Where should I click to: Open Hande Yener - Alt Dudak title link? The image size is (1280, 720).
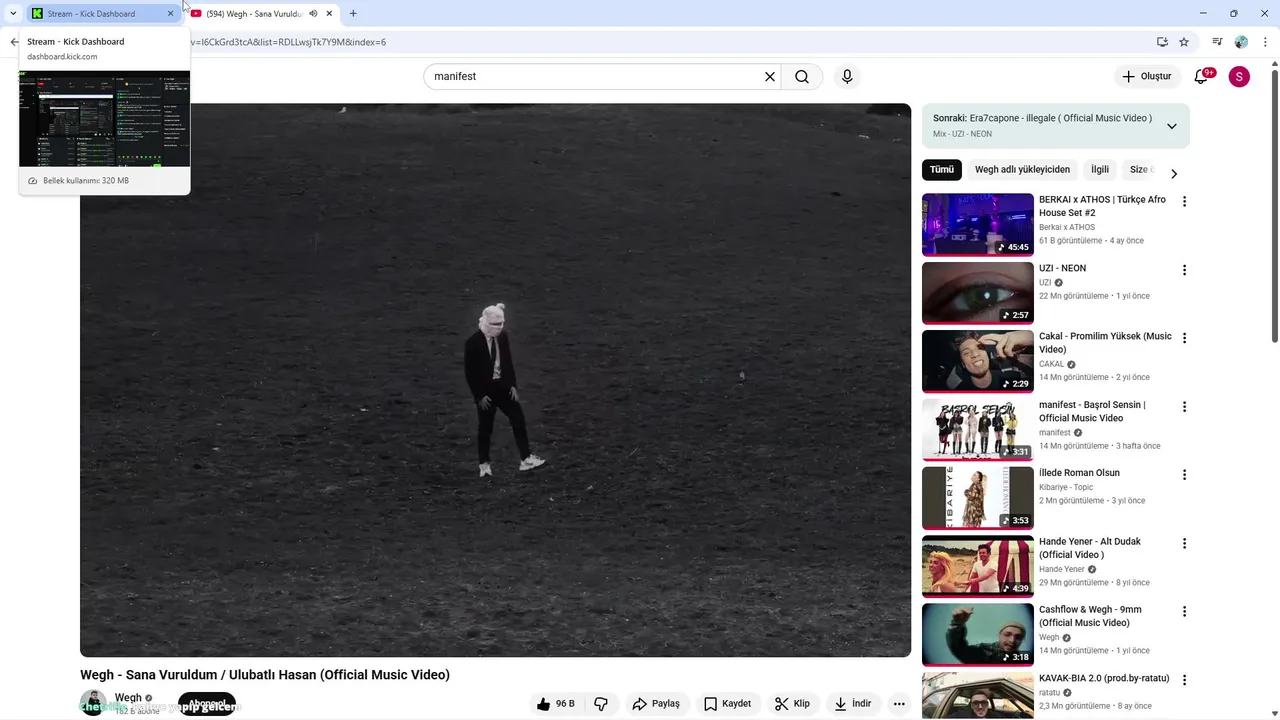[1090, 548]
